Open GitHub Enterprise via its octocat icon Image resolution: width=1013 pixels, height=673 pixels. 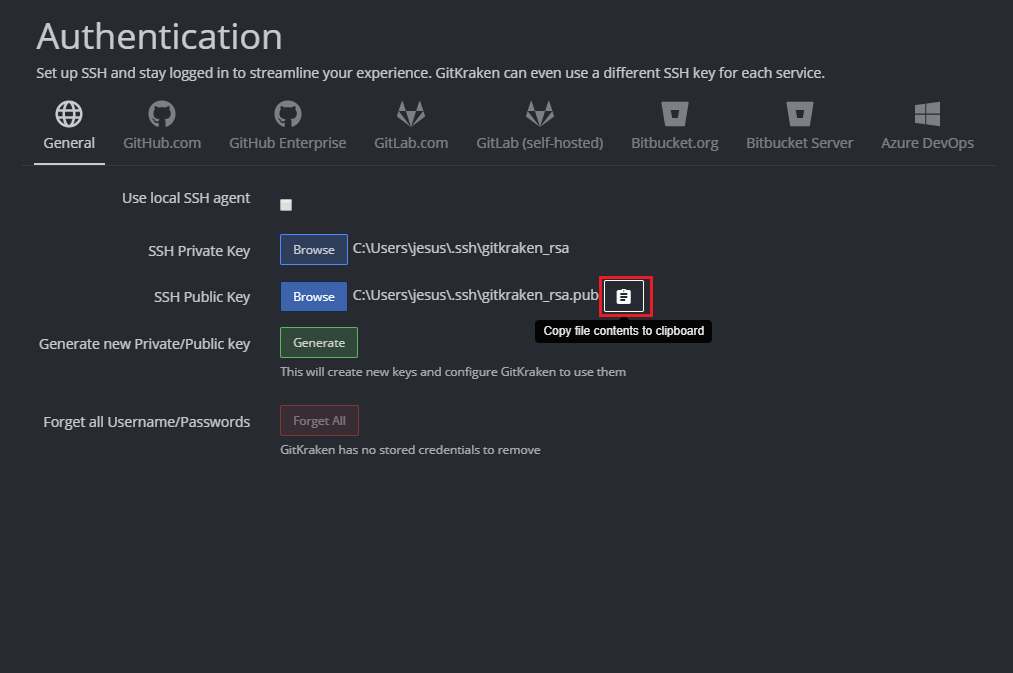click(x=288, y=114)
